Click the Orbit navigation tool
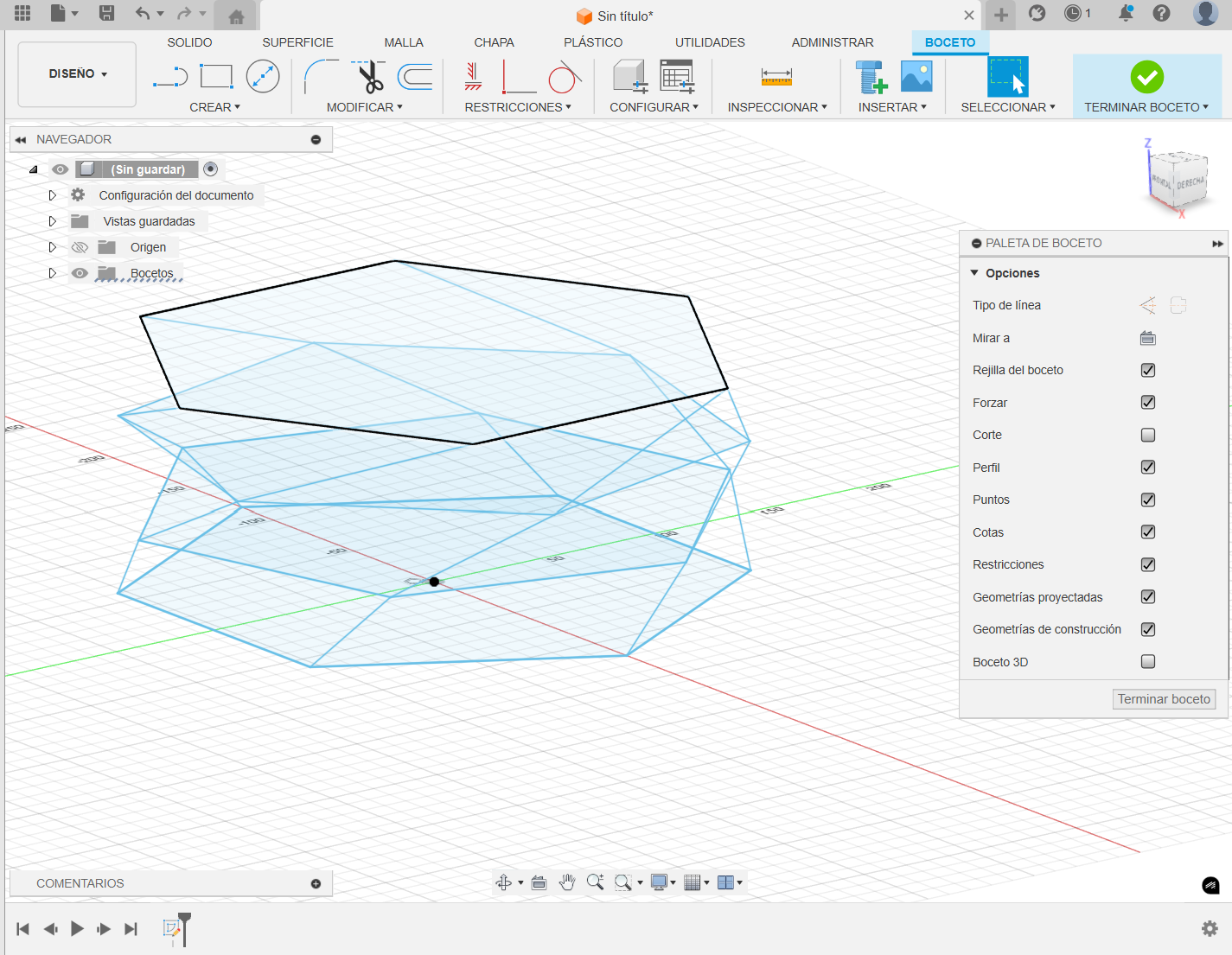Screen dimensions: 1232x955 point(504,882)
